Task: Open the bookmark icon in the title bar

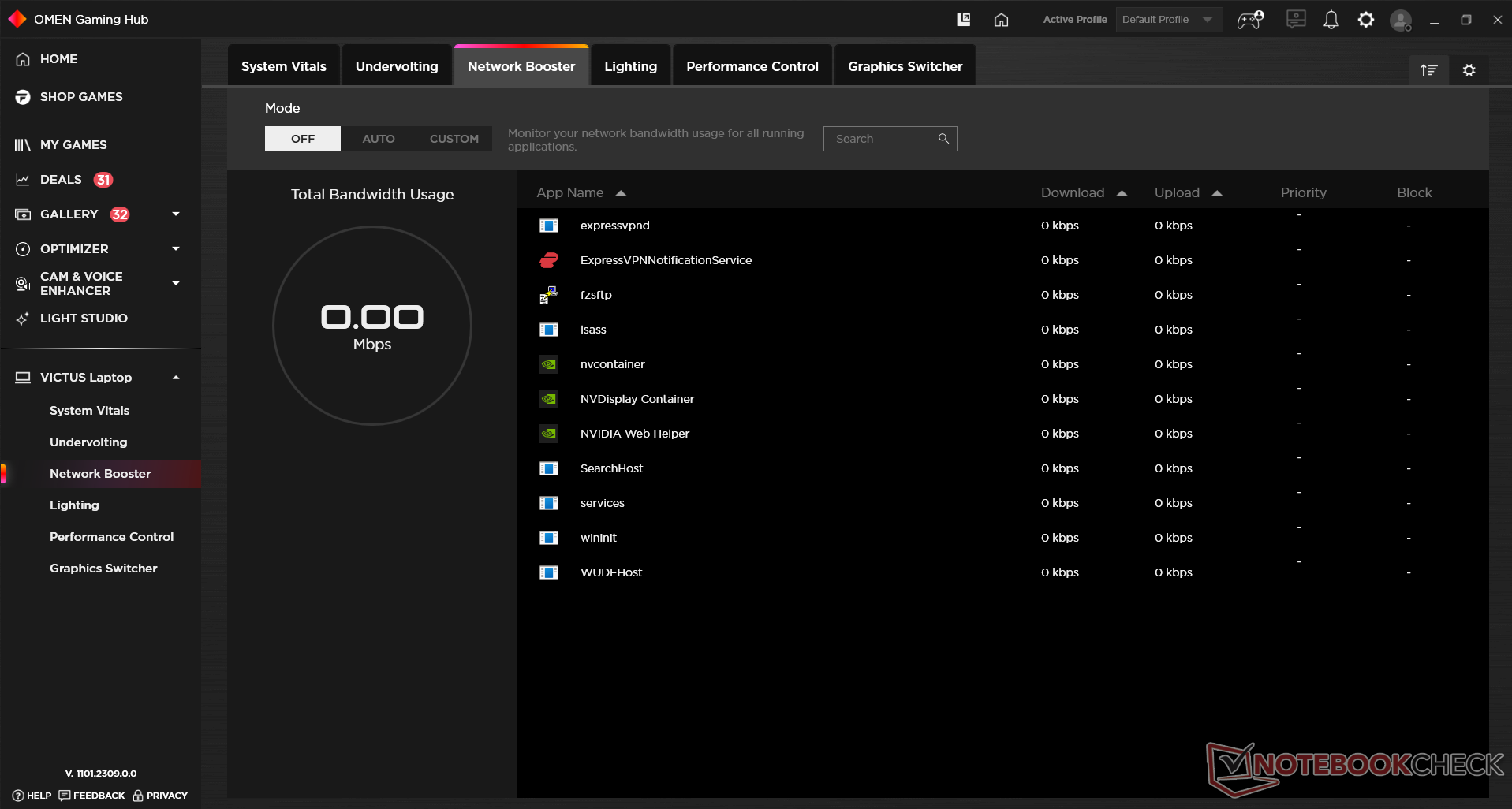Action: click(963, 20)
